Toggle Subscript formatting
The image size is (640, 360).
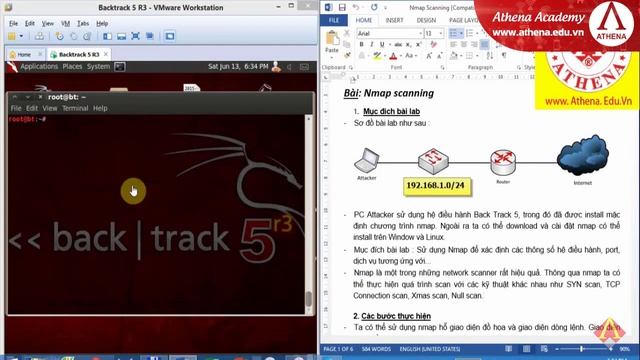(408, 44)
